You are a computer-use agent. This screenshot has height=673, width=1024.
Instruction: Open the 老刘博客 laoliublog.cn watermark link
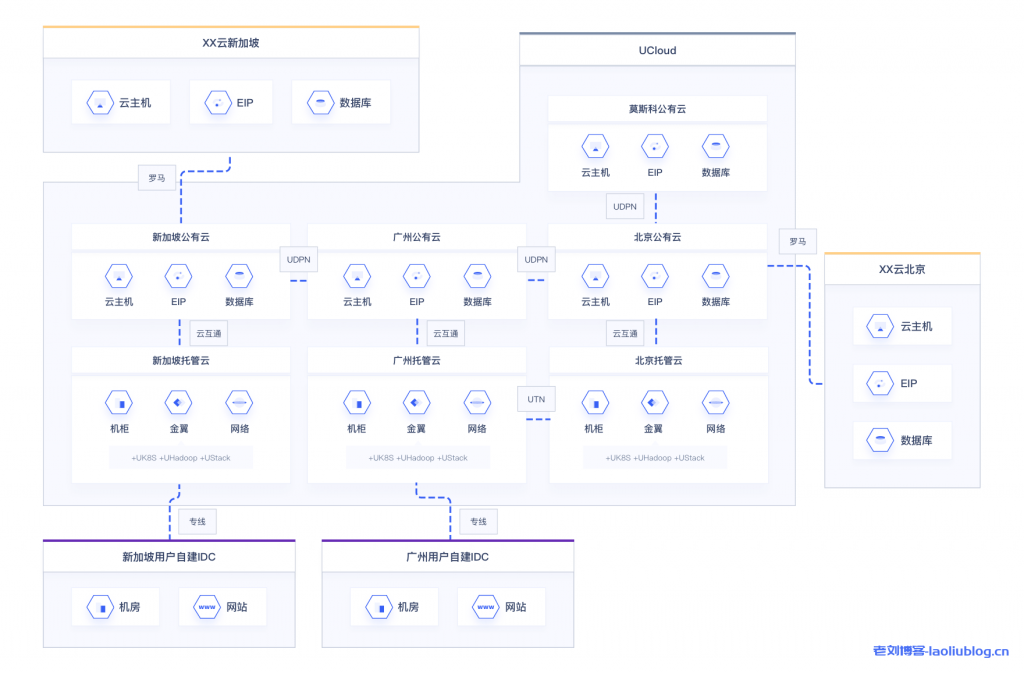coord(941,651)
